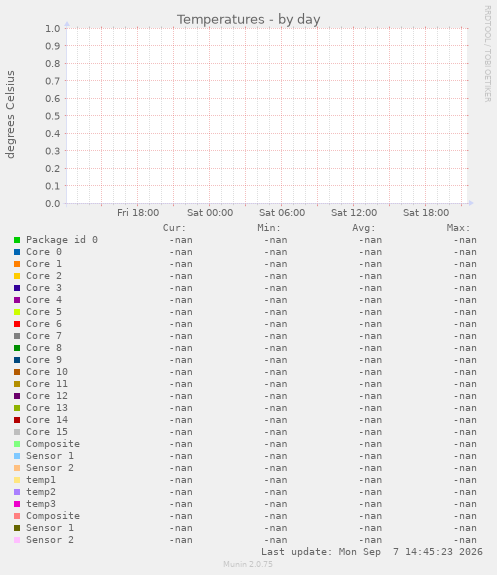Click the salmon-colored Composite swatch
Screen dimensions: 497x575
coord(17,516)
